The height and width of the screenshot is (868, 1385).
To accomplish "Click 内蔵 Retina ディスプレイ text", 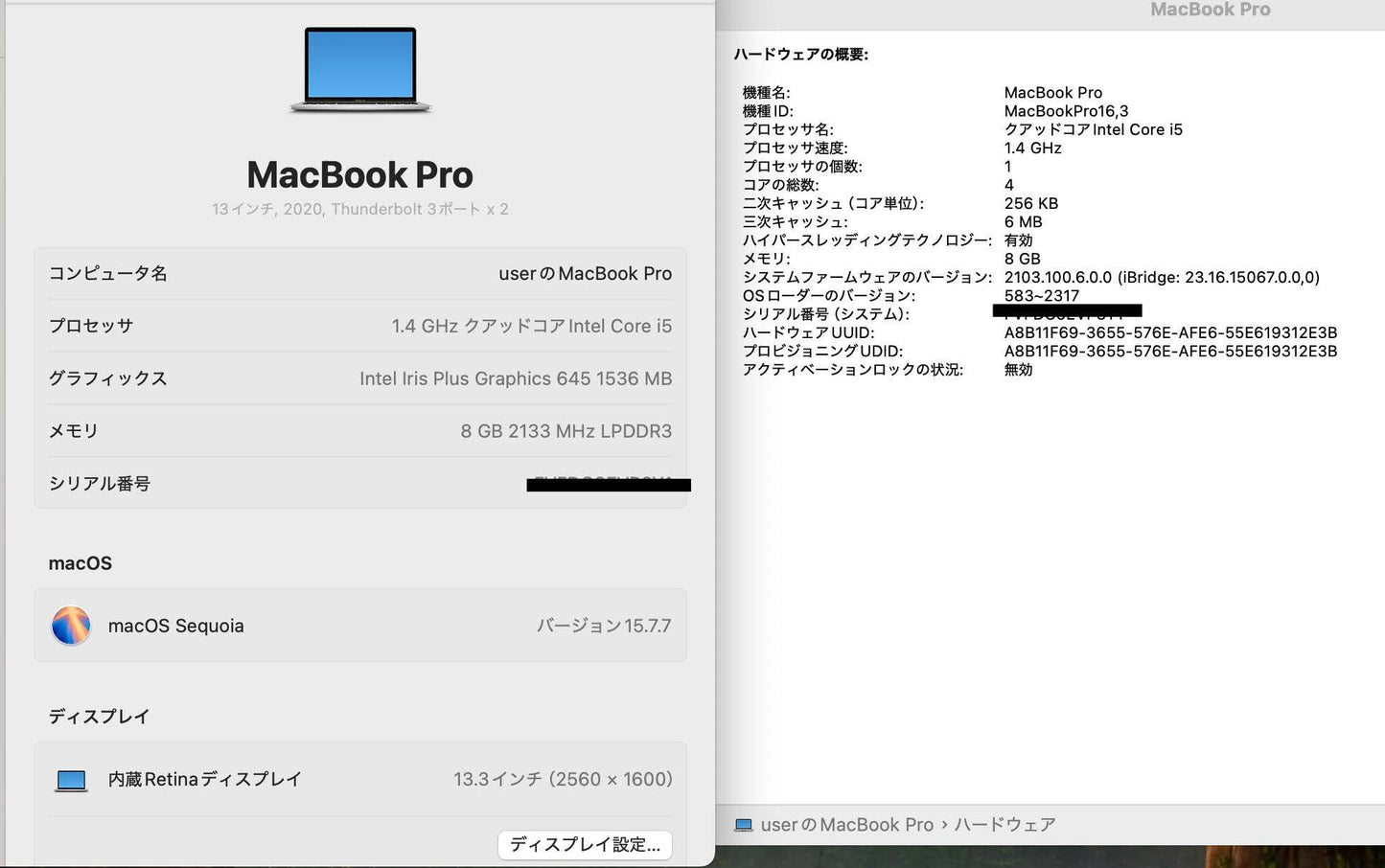I will 205,780.
